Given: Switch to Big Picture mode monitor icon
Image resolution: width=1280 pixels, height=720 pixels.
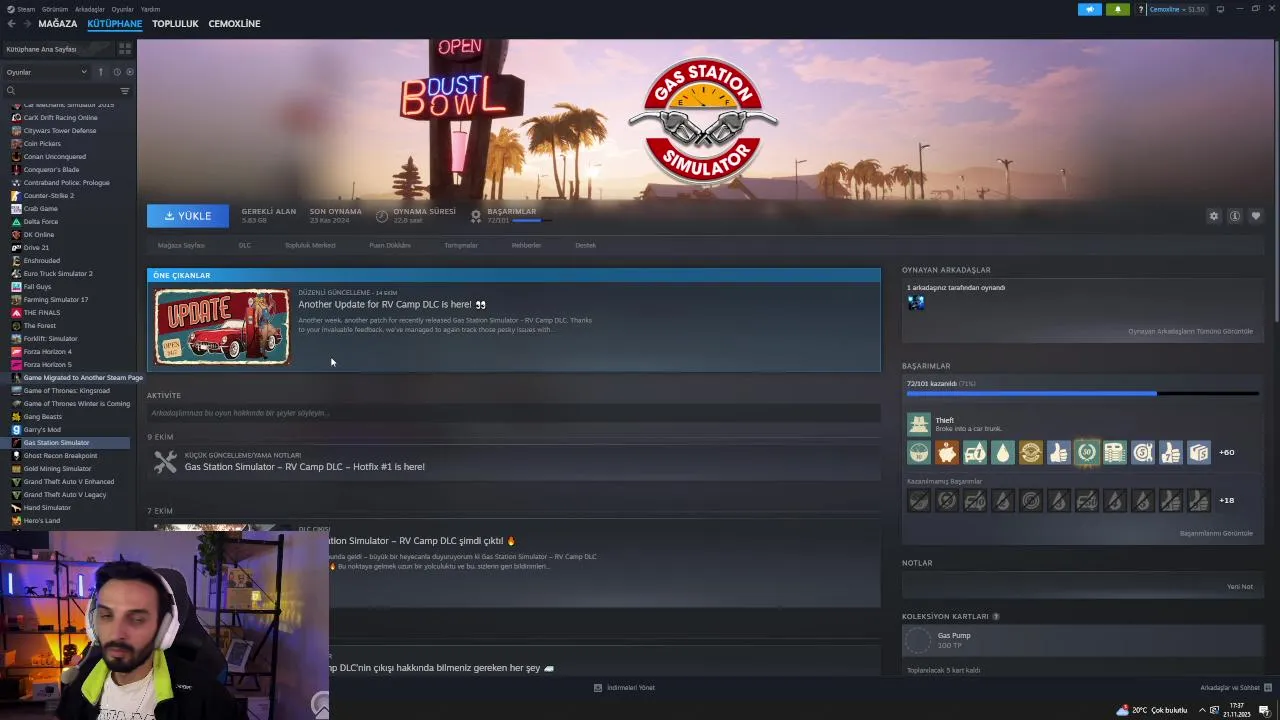Looking at the screenshot, I should click(1220, 9).
